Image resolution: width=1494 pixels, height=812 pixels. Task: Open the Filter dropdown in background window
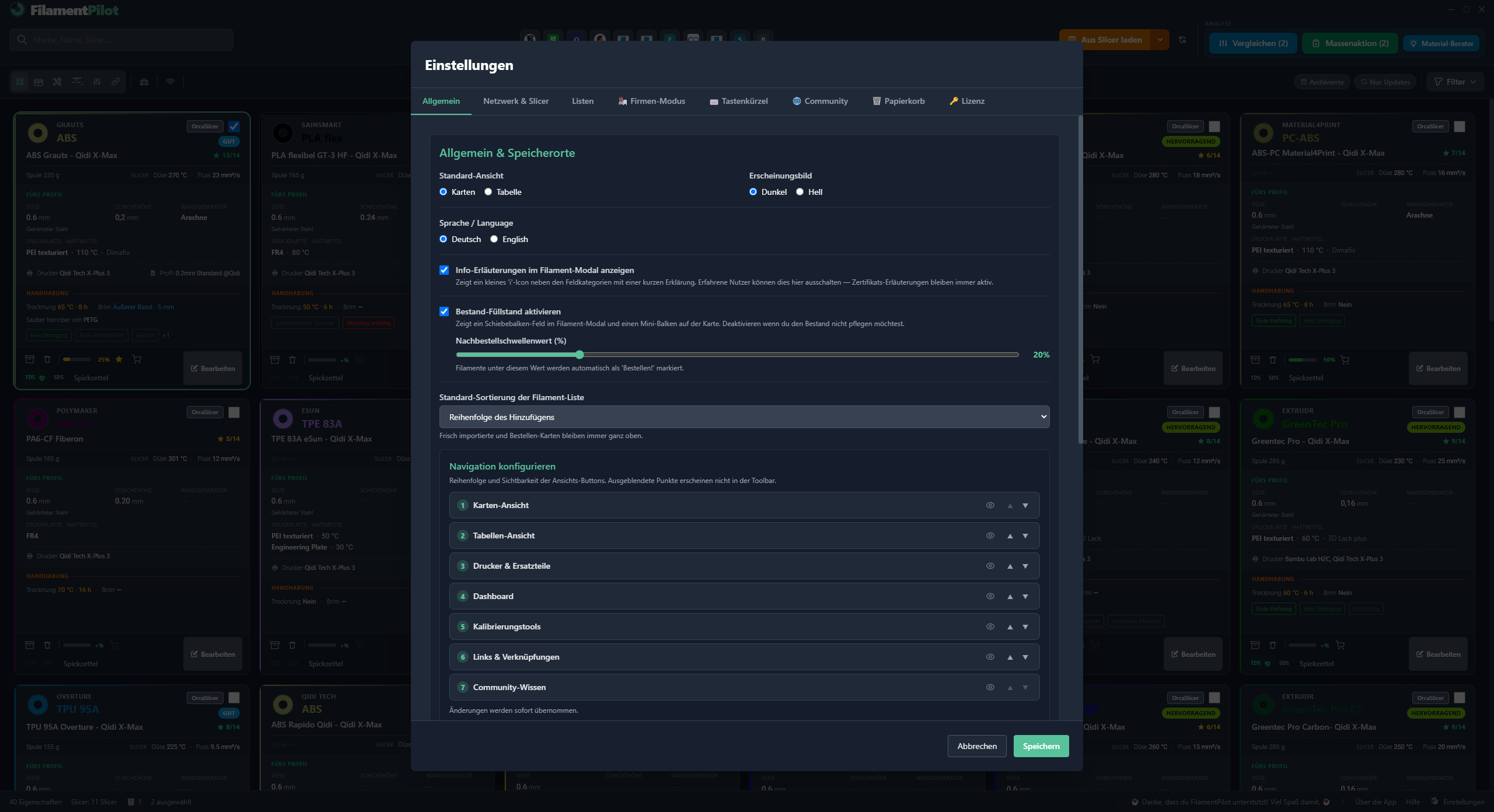(x=1456, y=82)
